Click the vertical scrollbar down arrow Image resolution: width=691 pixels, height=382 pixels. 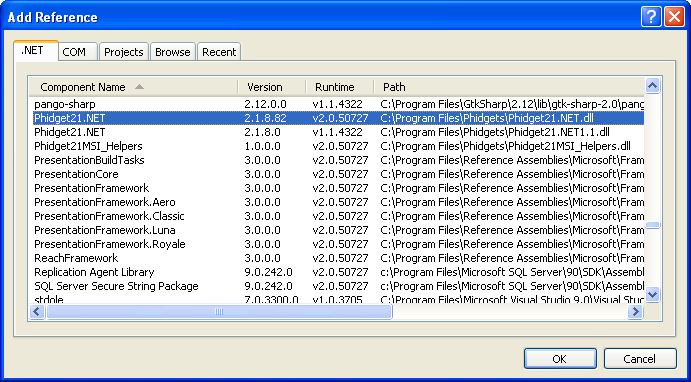(x=652, y=294)
